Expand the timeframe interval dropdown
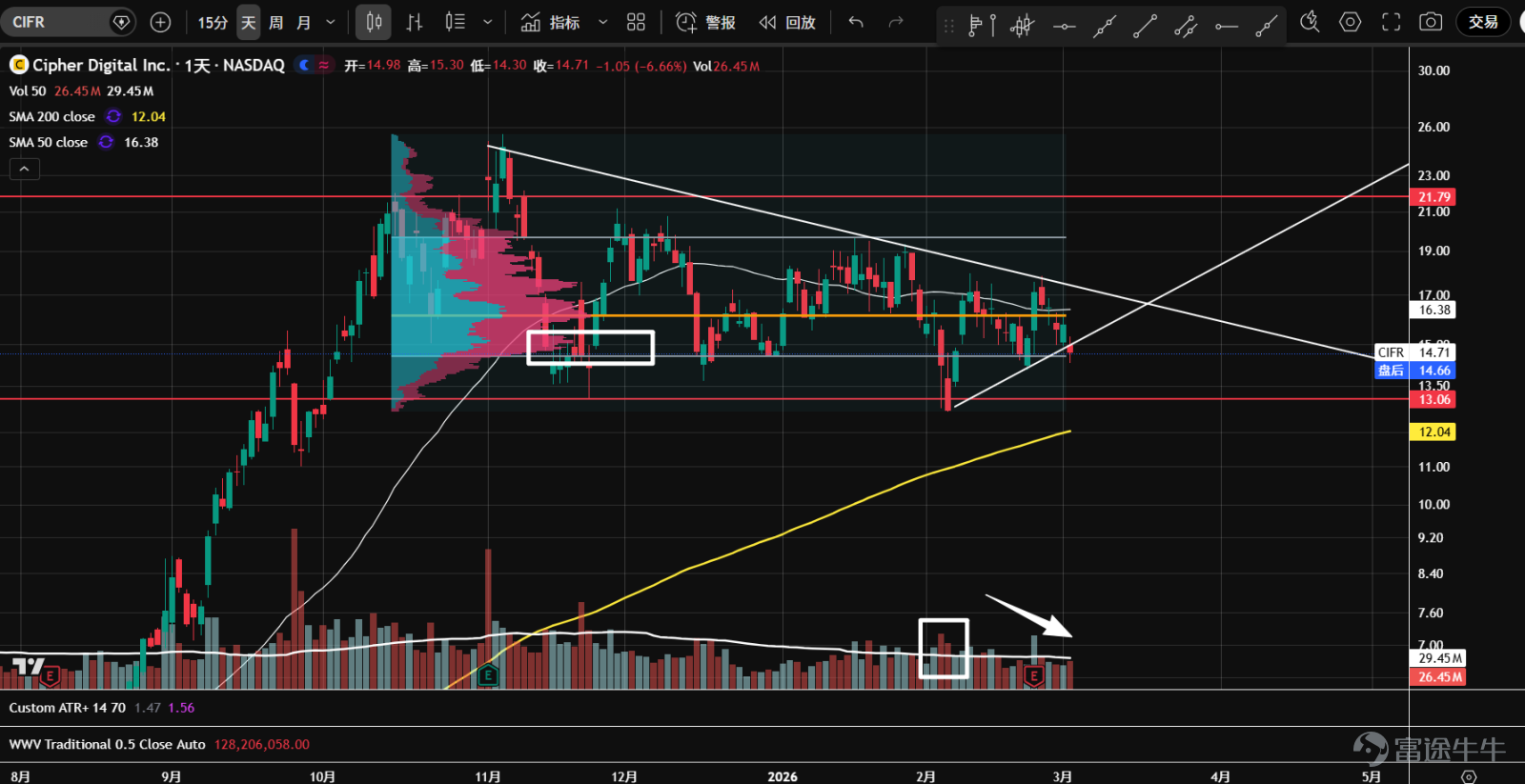The width and height of the screenshot is (1525, 784). 331,22
